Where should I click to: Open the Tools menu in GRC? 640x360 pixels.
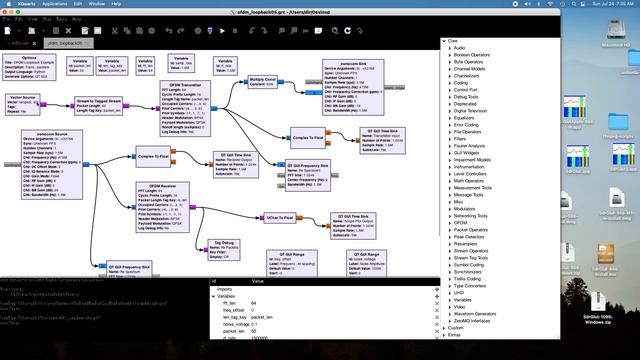[x=61, y=19]
